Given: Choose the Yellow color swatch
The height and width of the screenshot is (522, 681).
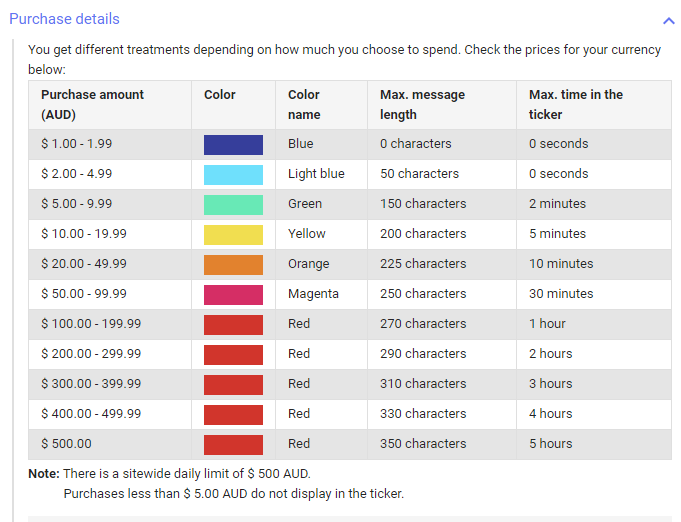Looking at the screenshot, I should [233, 235].
